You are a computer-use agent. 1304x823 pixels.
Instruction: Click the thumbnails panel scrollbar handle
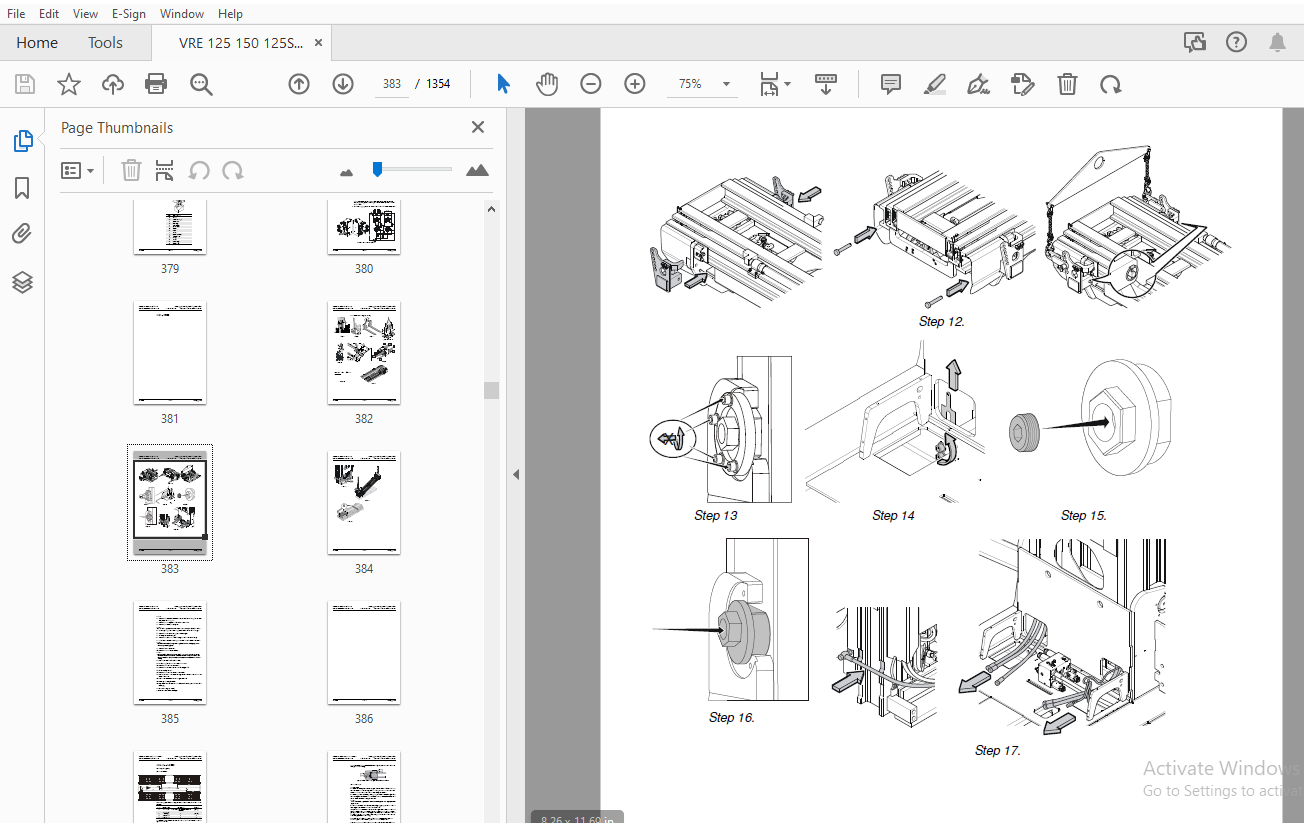tap(491, 390)
